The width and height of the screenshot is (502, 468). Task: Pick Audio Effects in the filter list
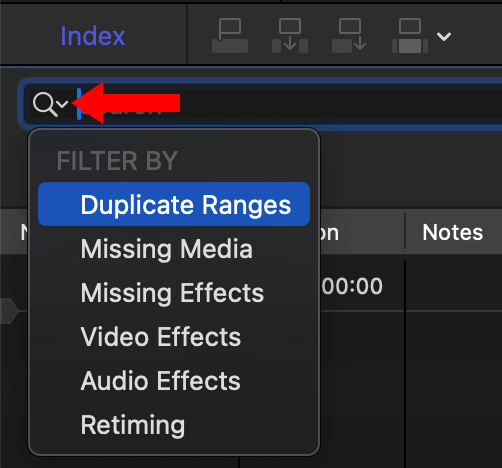click(161, 381)
